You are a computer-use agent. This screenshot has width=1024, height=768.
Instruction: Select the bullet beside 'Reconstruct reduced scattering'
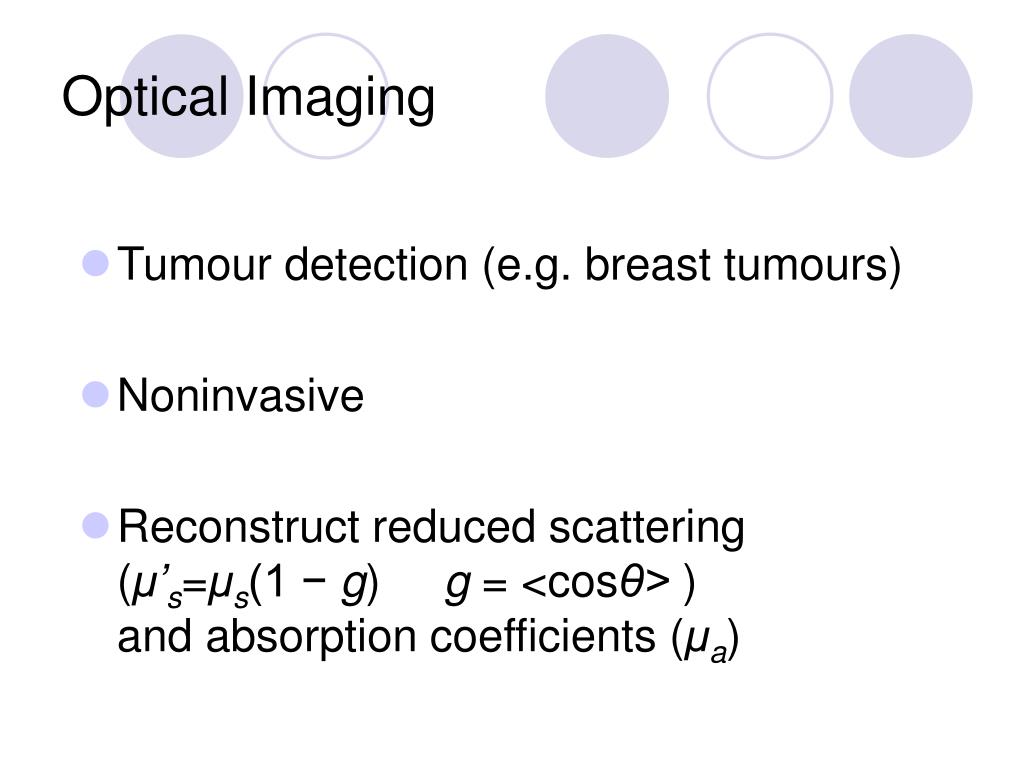pyautogui.click(x=95, y=526)
